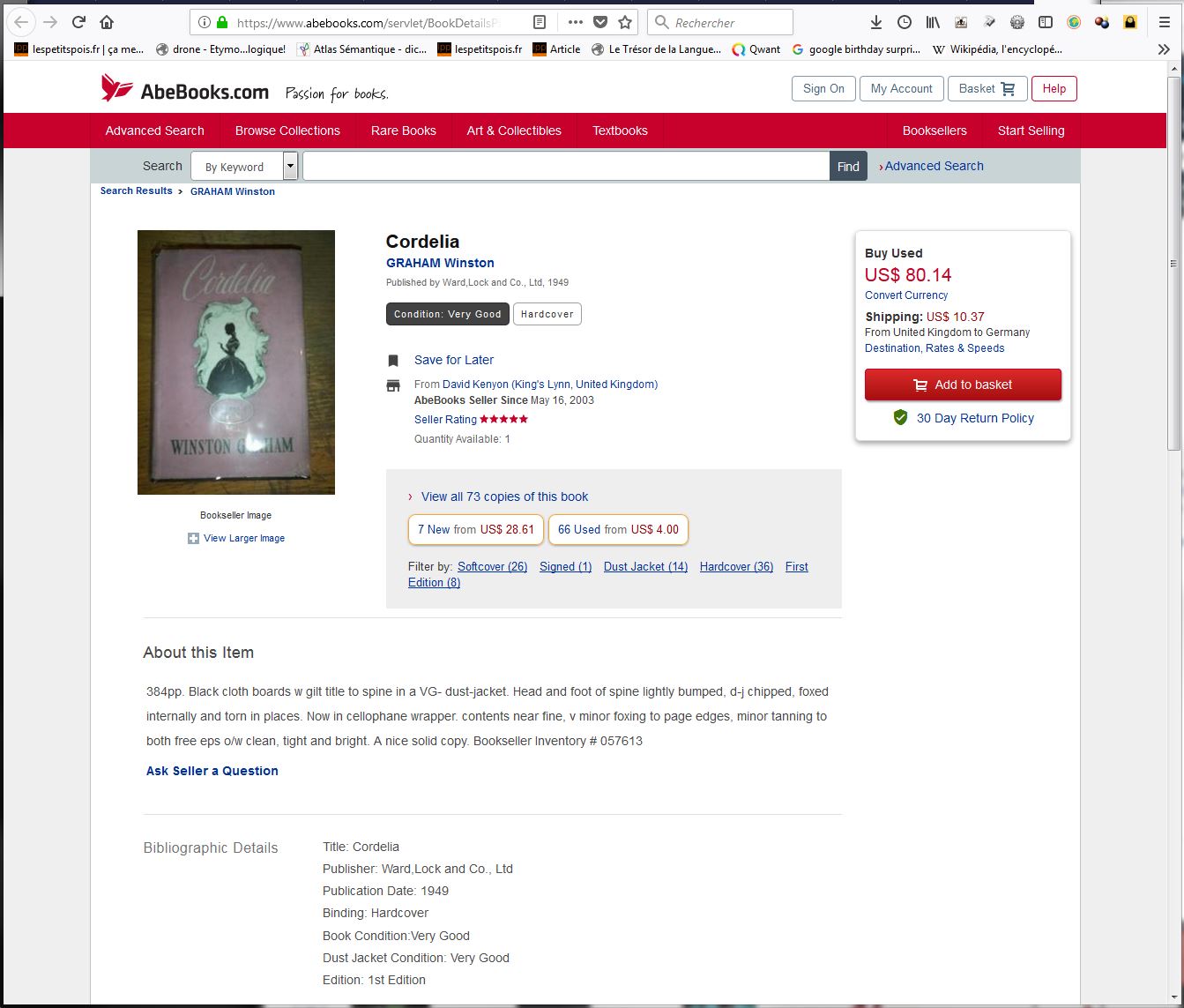Screen dimensions: 1184x1008
Task: Click View Larger Image plus icon
Action: point(193,538)
